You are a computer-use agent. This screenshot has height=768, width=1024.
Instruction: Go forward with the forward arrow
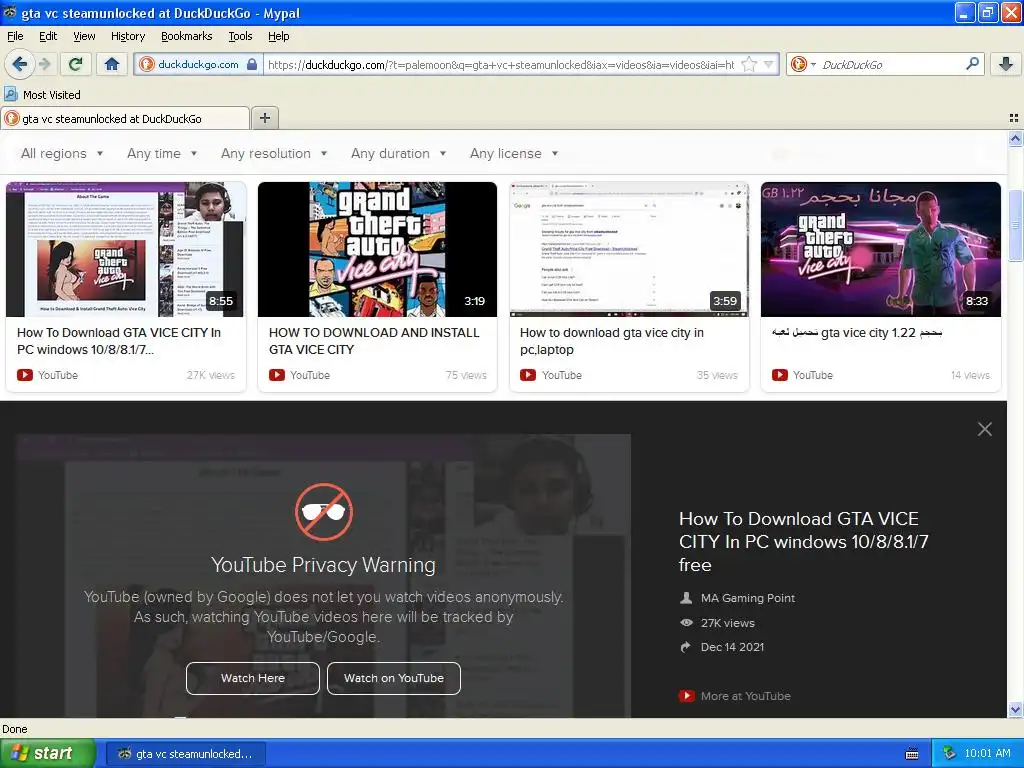pyautogui.click(x=45, y=64)
